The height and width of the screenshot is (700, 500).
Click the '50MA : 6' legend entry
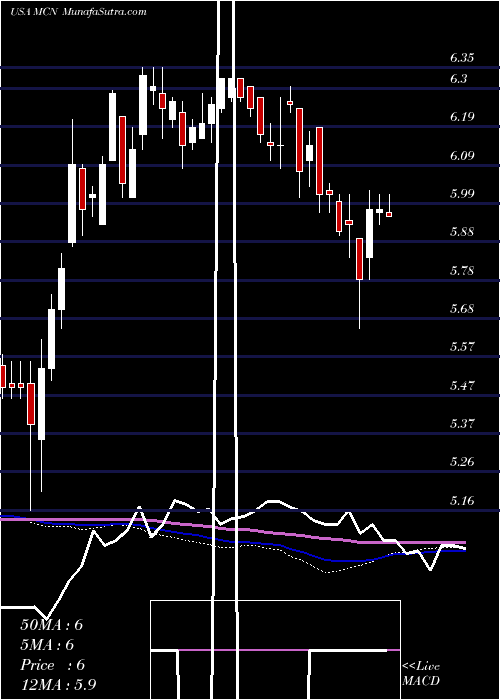click(x=52, y=625)
